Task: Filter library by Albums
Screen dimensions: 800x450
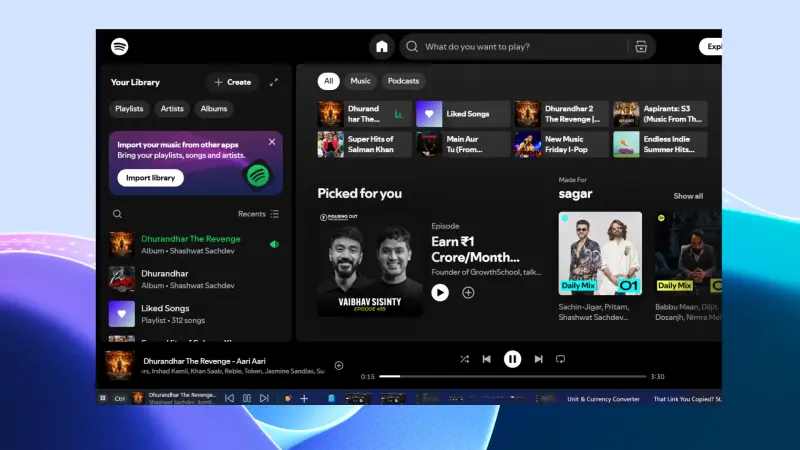Action: pyautogui.click(x=214, y=109)
